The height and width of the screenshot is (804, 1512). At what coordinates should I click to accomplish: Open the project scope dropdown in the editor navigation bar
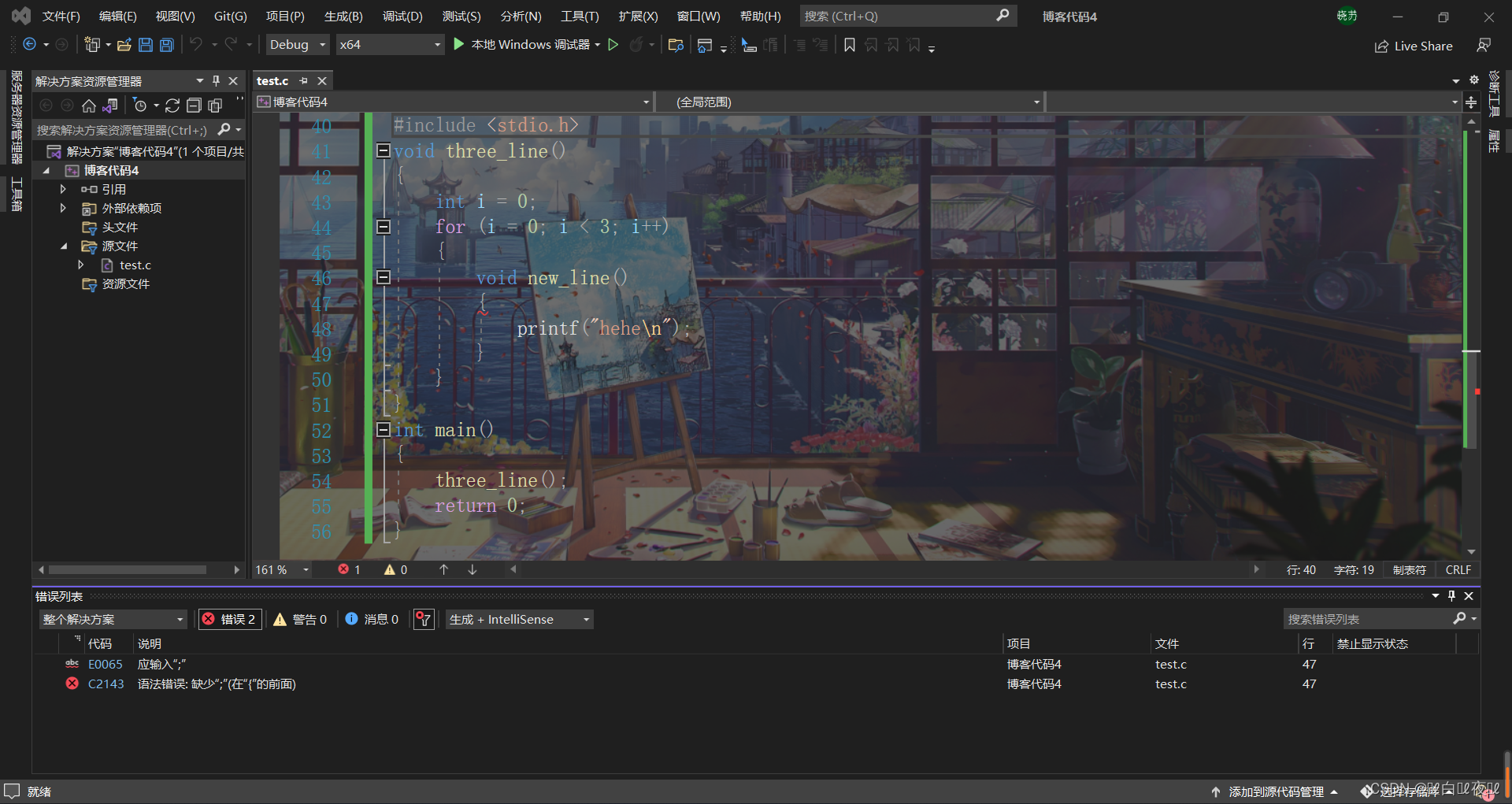[x=454, y=102]
